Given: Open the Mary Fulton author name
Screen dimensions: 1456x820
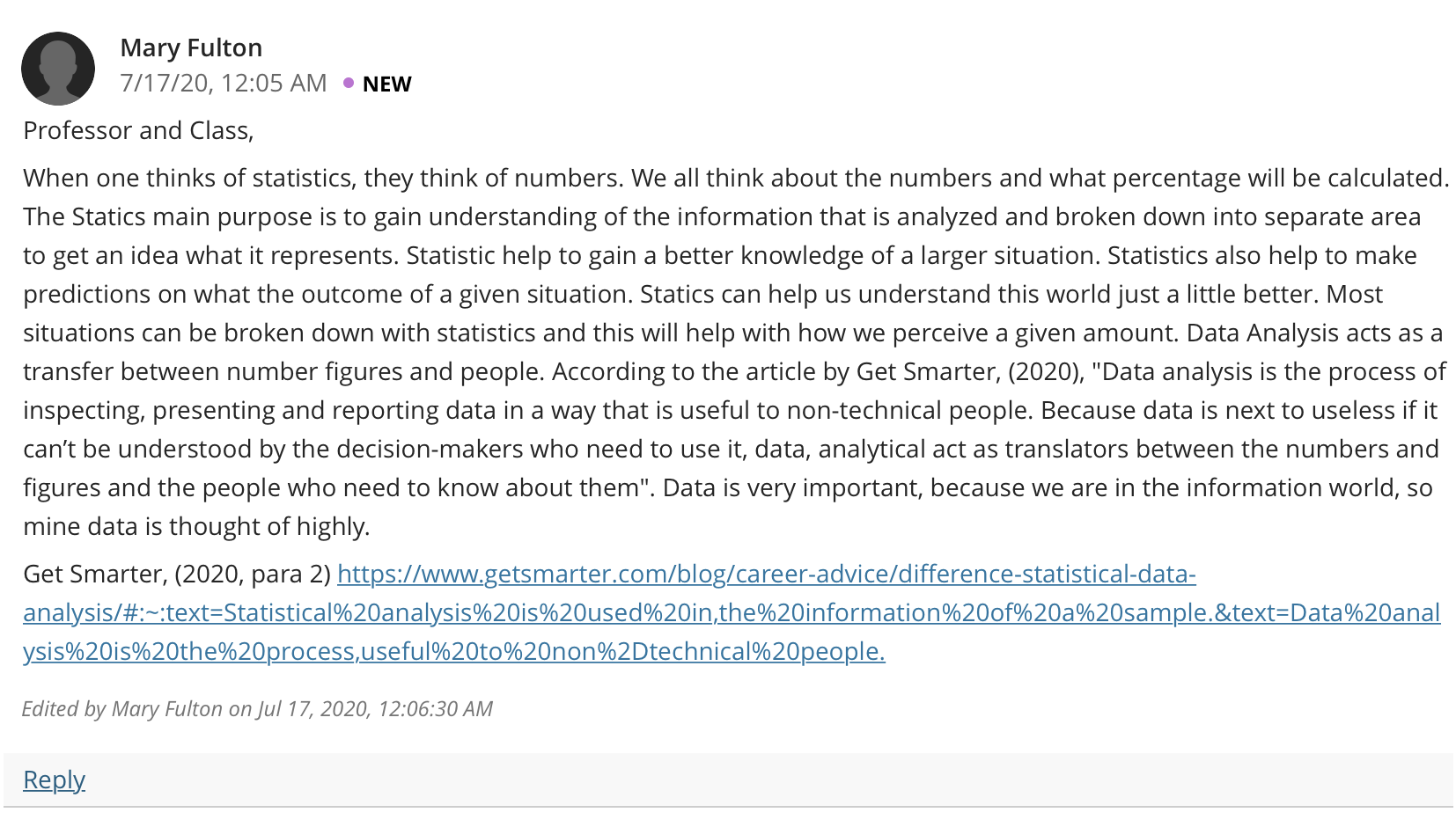Looking at the screenshot, I should [x=191, y=48].
